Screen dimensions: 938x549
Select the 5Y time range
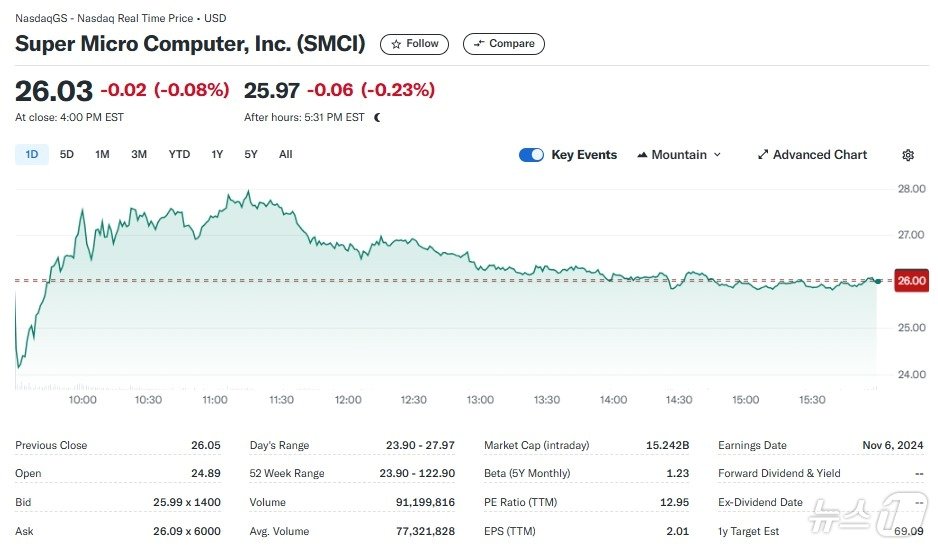click(251, 154)
